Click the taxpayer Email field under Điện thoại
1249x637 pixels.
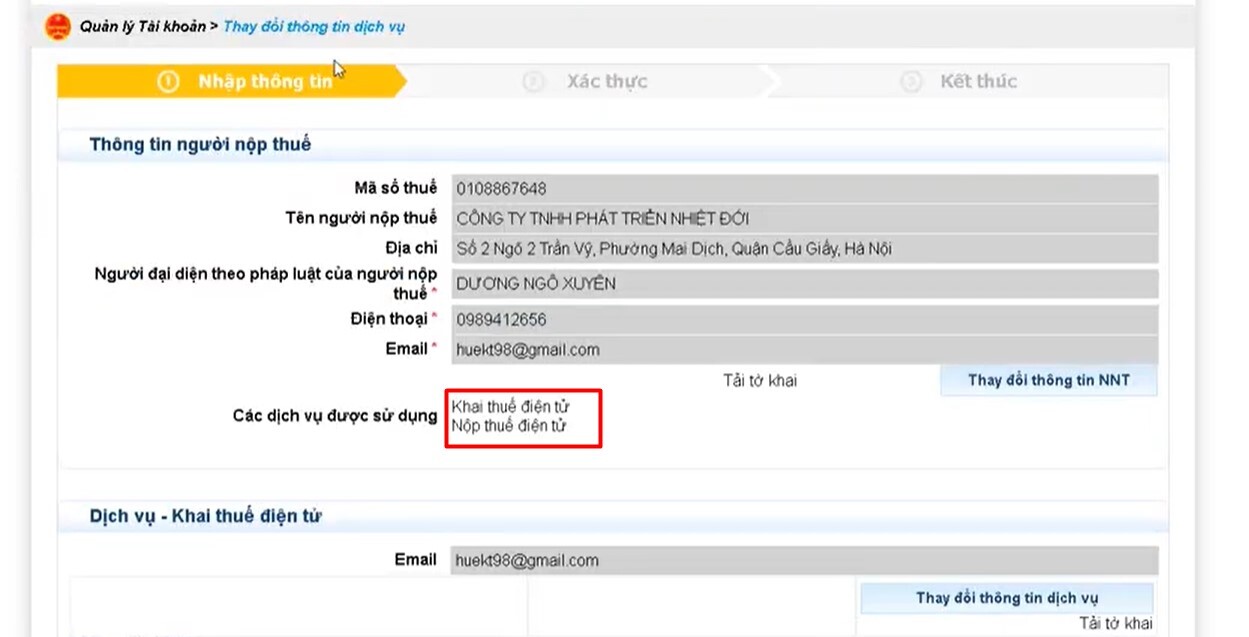coord(805,350)
